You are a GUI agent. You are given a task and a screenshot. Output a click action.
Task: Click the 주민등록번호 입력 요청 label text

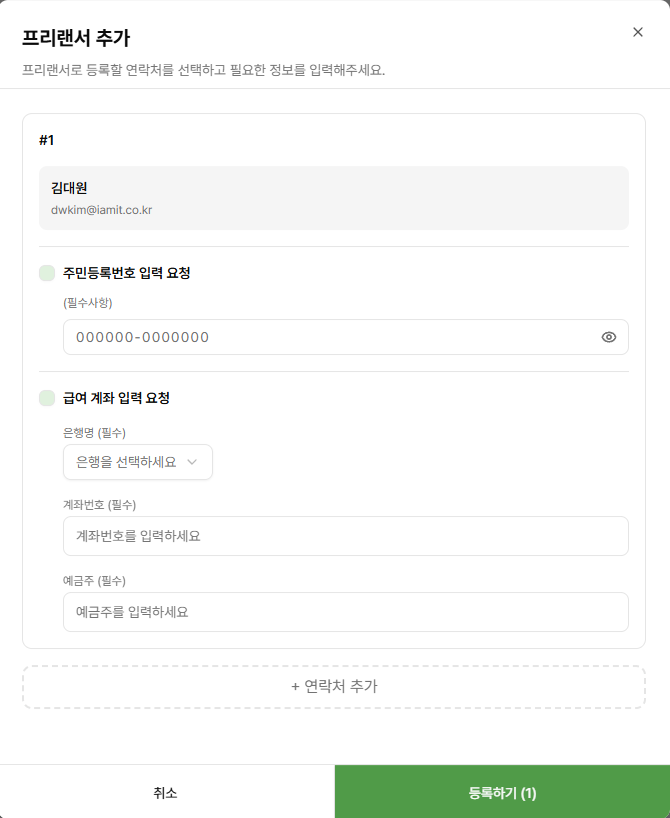tap(127, 273)
